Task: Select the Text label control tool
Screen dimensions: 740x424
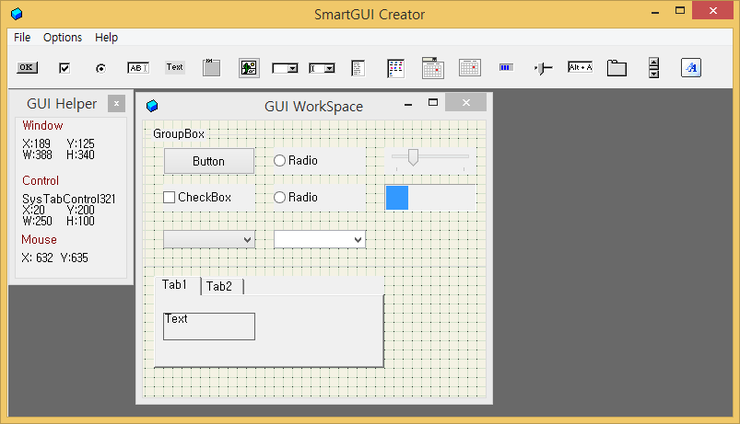Action: [175, 67]
